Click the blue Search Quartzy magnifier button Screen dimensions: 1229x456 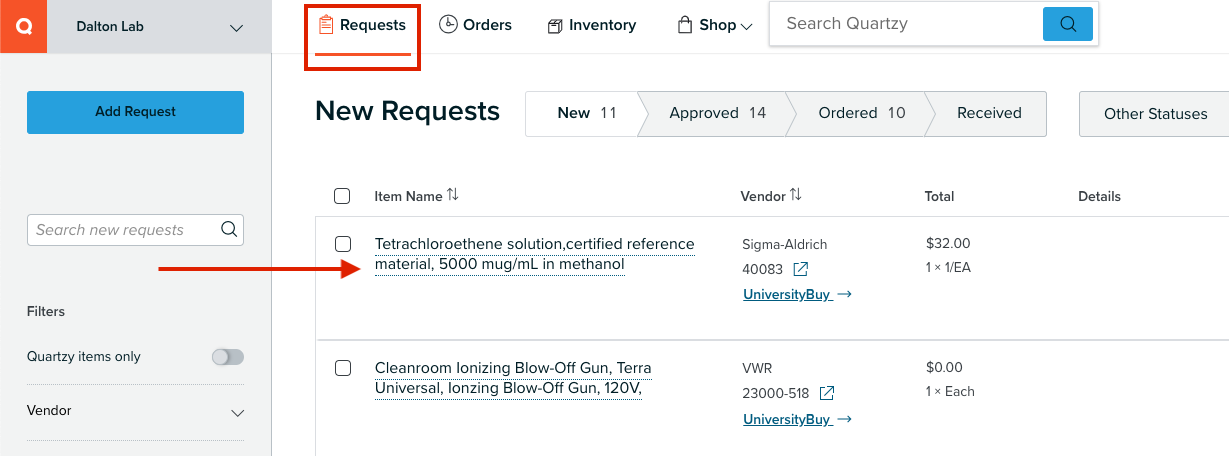(x=1067, y=24)
